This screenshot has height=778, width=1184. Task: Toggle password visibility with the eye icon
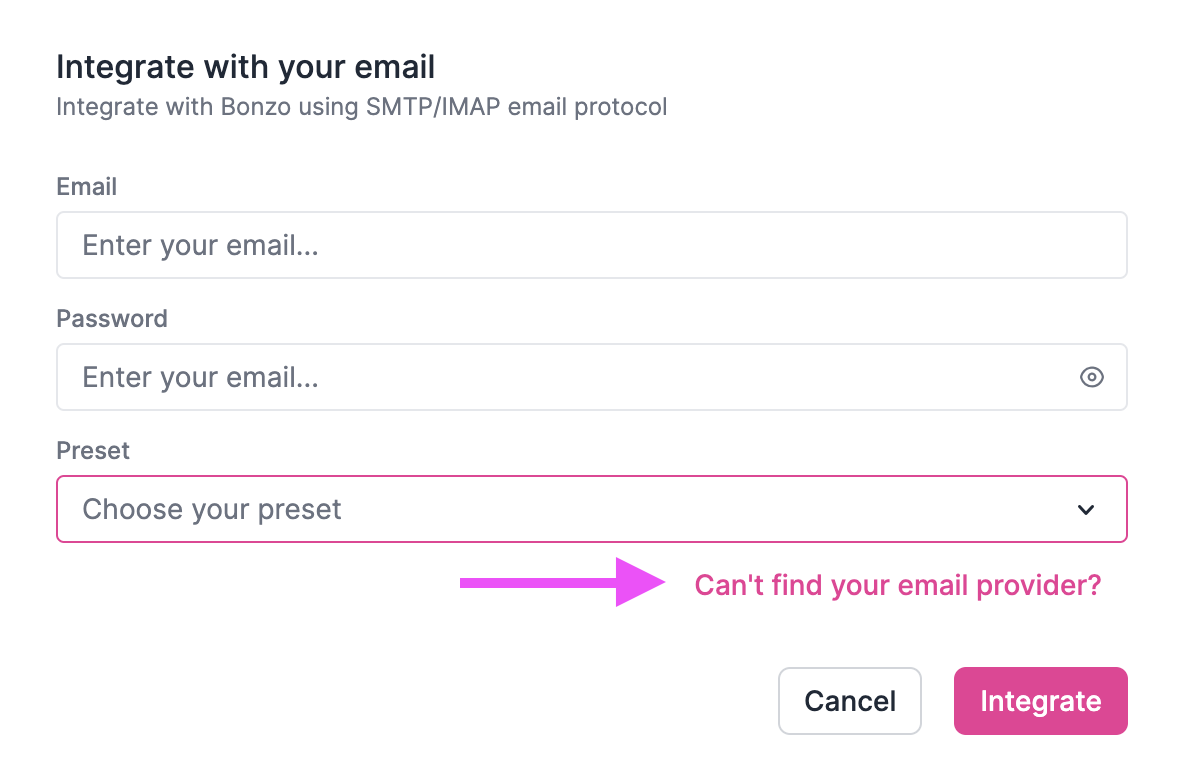(x=1092, y=377)
